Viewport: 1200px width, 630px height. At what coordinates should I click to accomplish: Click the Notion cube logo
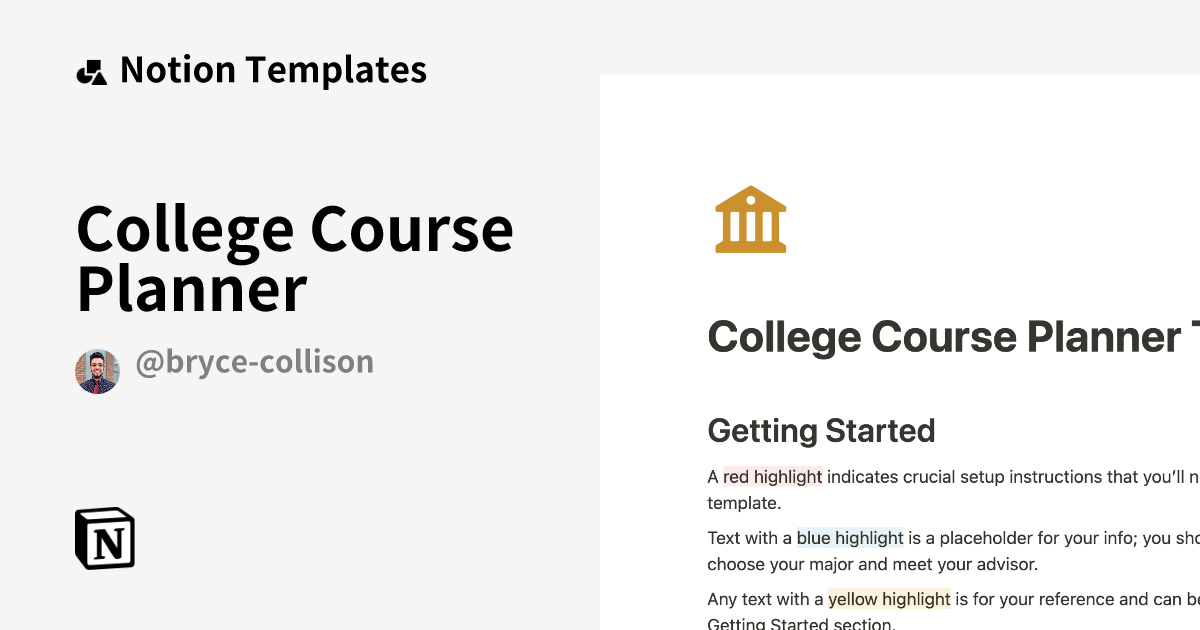click(105, 538)
